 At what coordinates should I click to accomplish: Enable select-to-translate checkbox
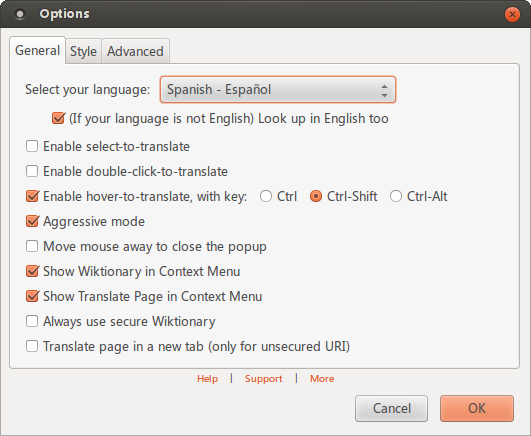(x=32, y=146)
